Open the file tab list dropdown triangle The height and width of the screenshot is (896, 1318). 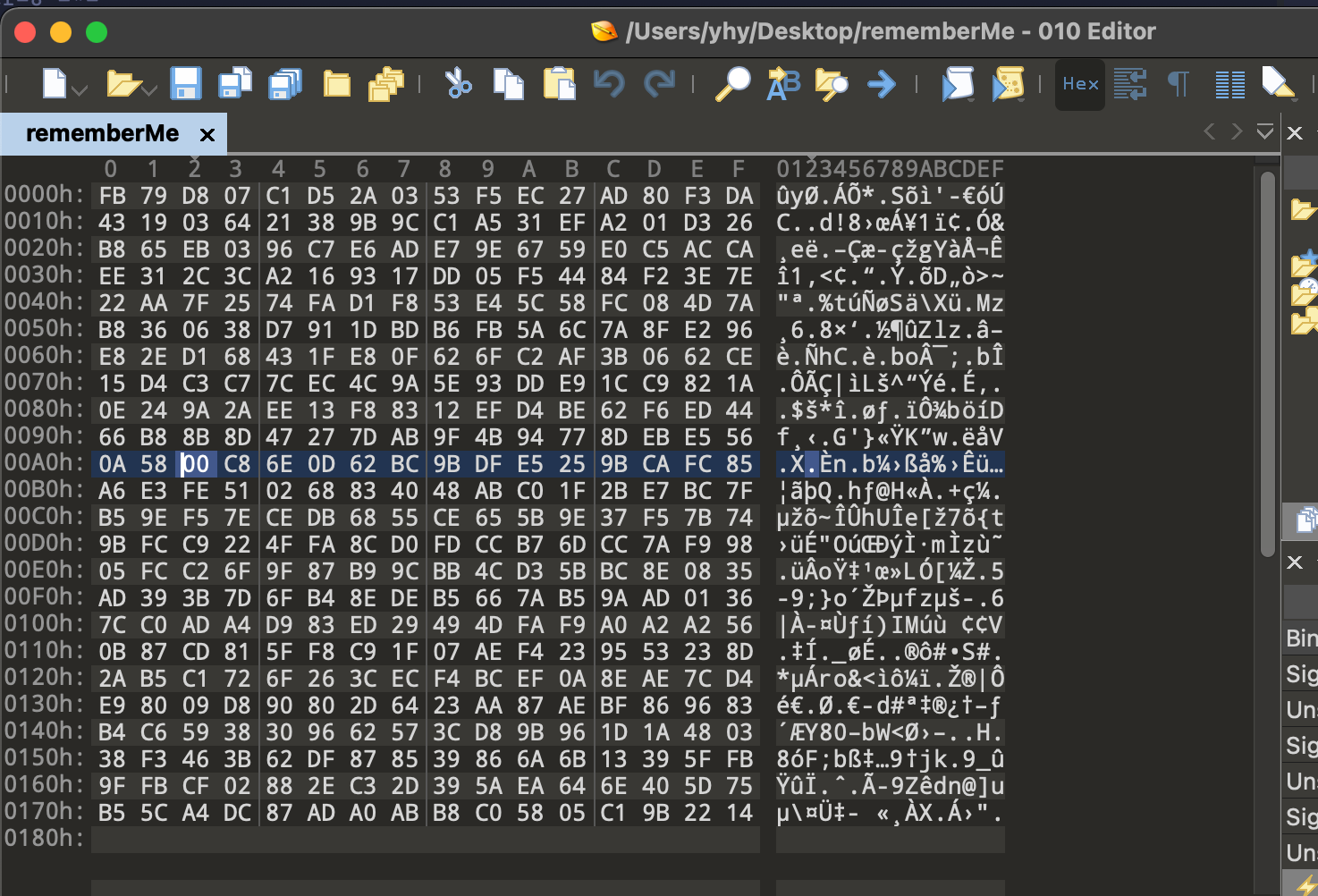(1264, 132)
